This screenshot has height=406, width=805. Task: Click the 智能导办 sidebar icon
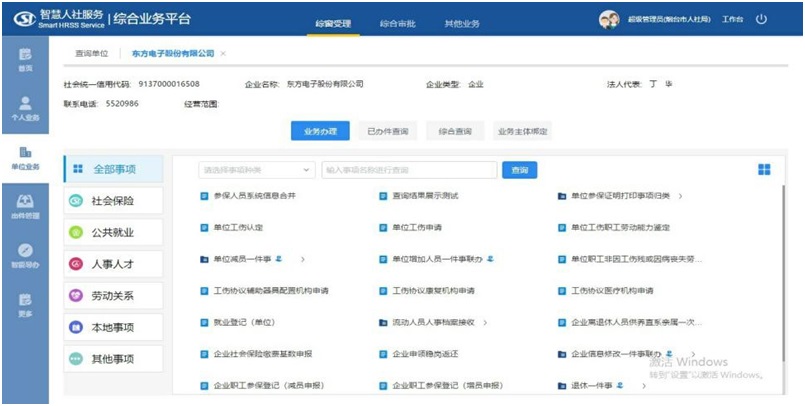26,254
